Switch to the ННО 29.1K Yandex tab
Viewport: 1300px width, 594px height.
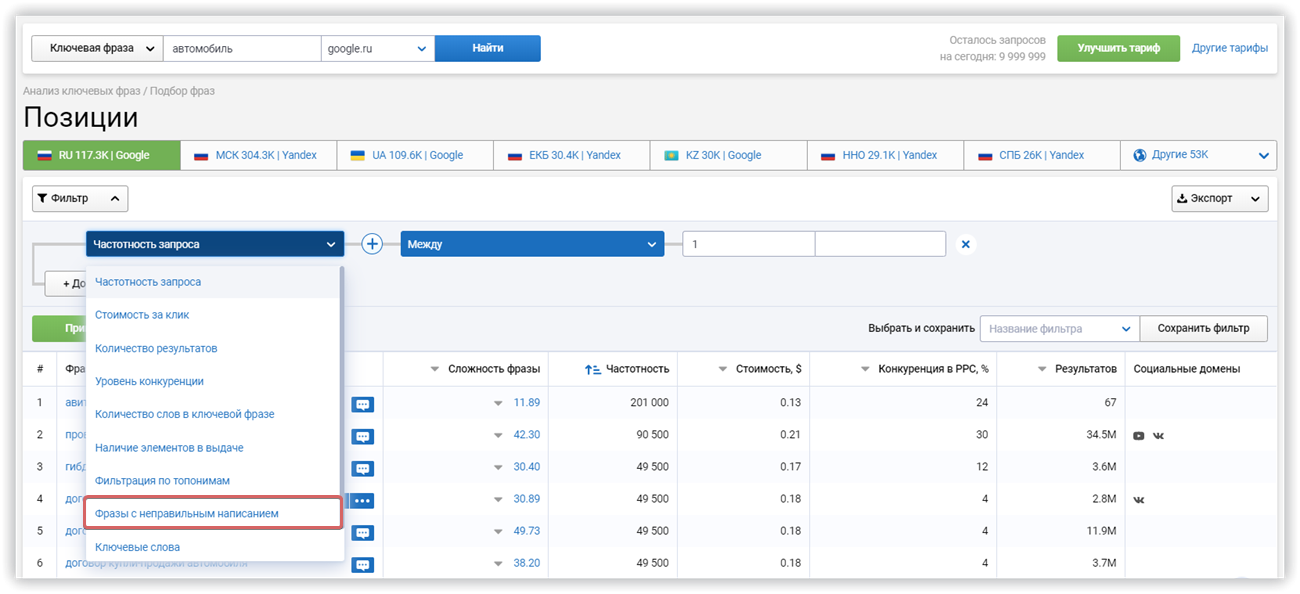coord(885,155)
